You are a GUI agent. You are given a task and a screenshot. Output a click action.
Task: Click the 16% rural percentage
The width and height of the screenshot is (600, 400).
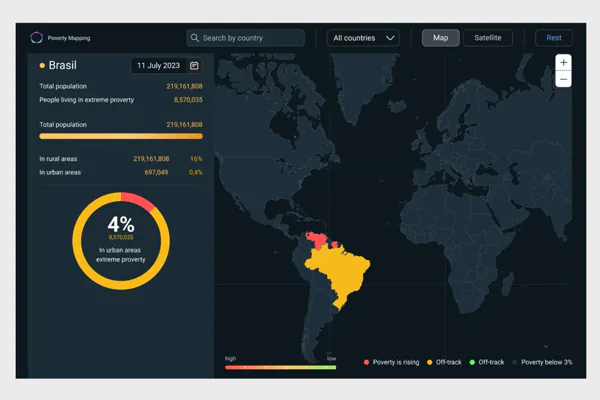[196, 159]
